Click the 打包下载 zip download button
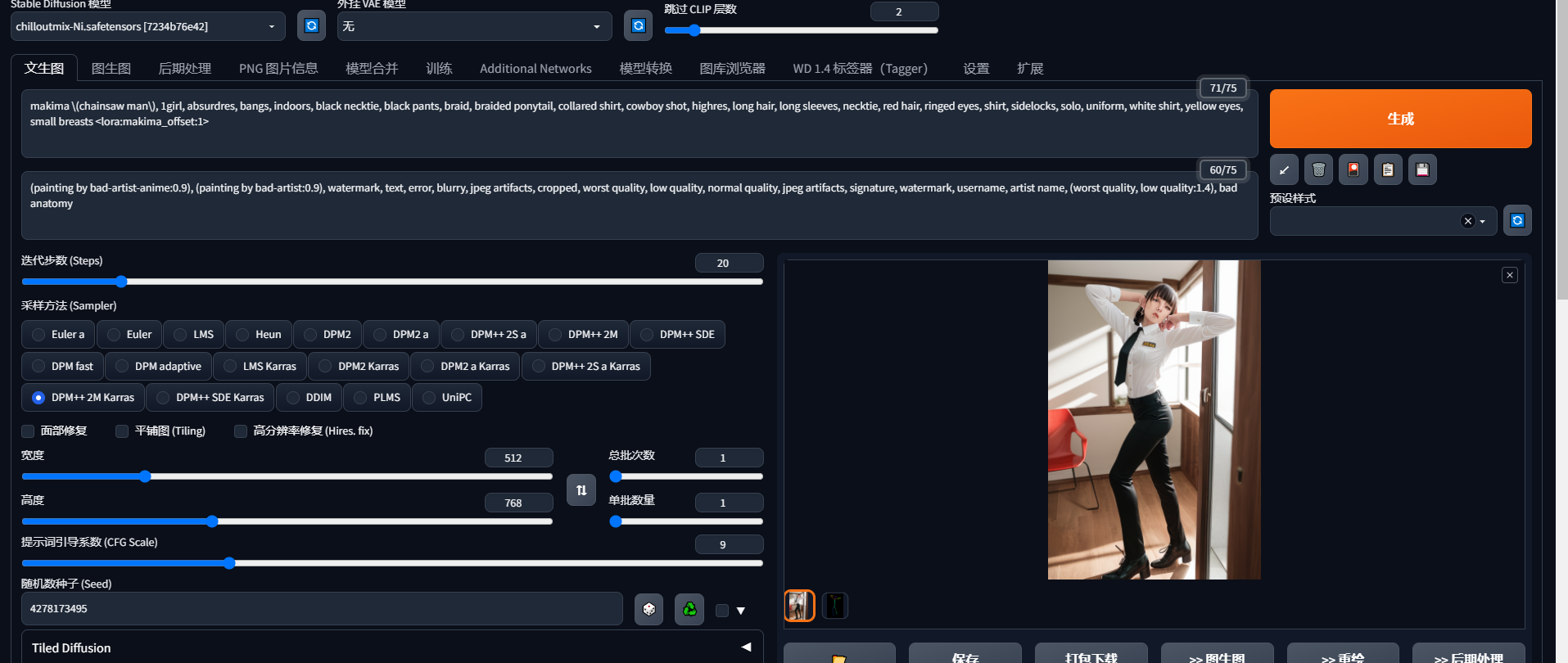This screenshot has width=1568, height=663. 1091,655
